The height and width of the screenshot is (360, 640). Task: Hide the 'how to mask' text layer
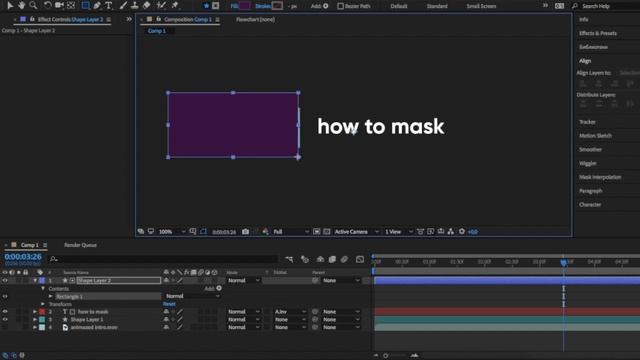click(x=5, y=311)
